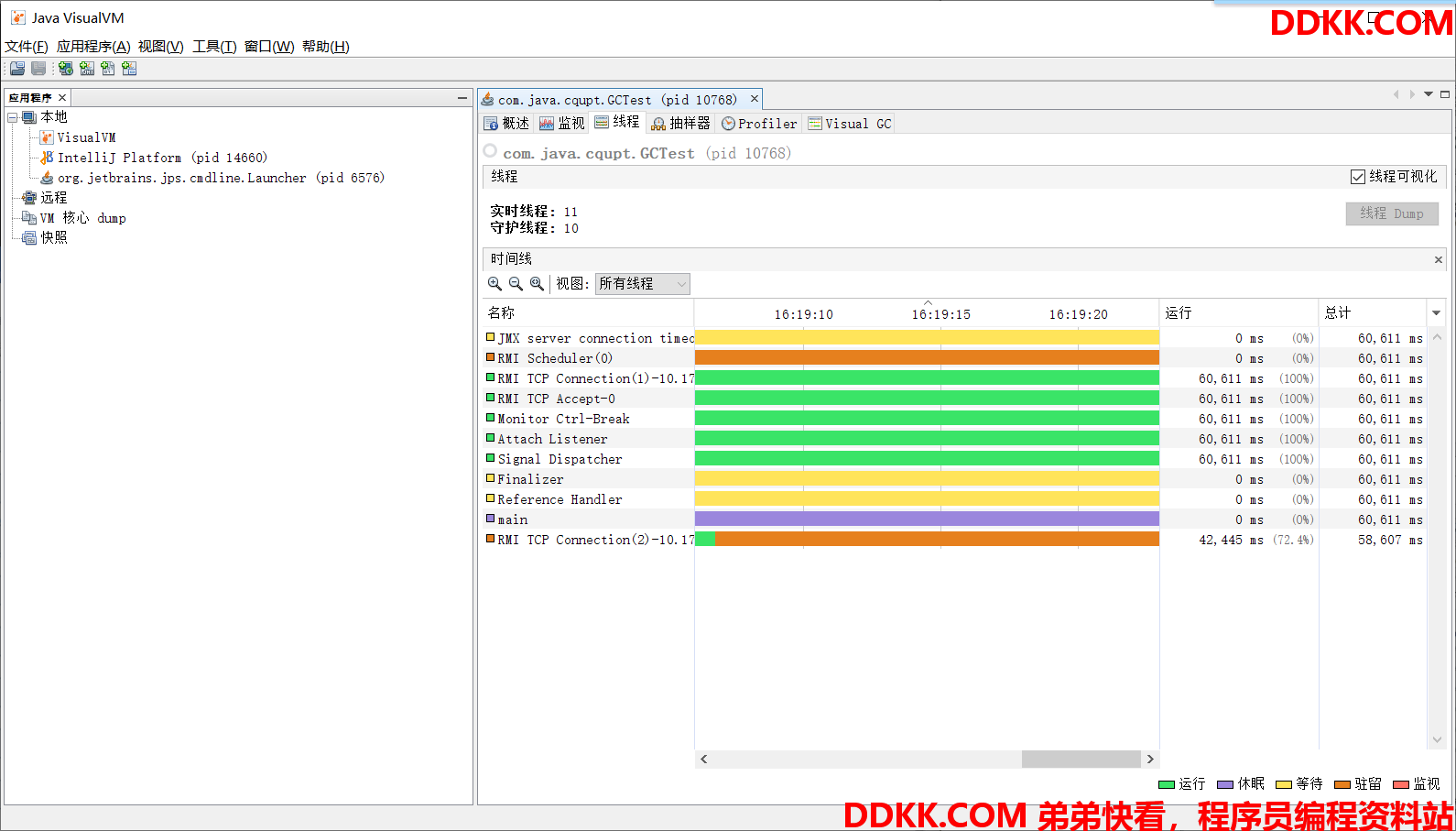
Task: Click the 休眠 purple legend swatch
Action: click(x=1225, y=784)
